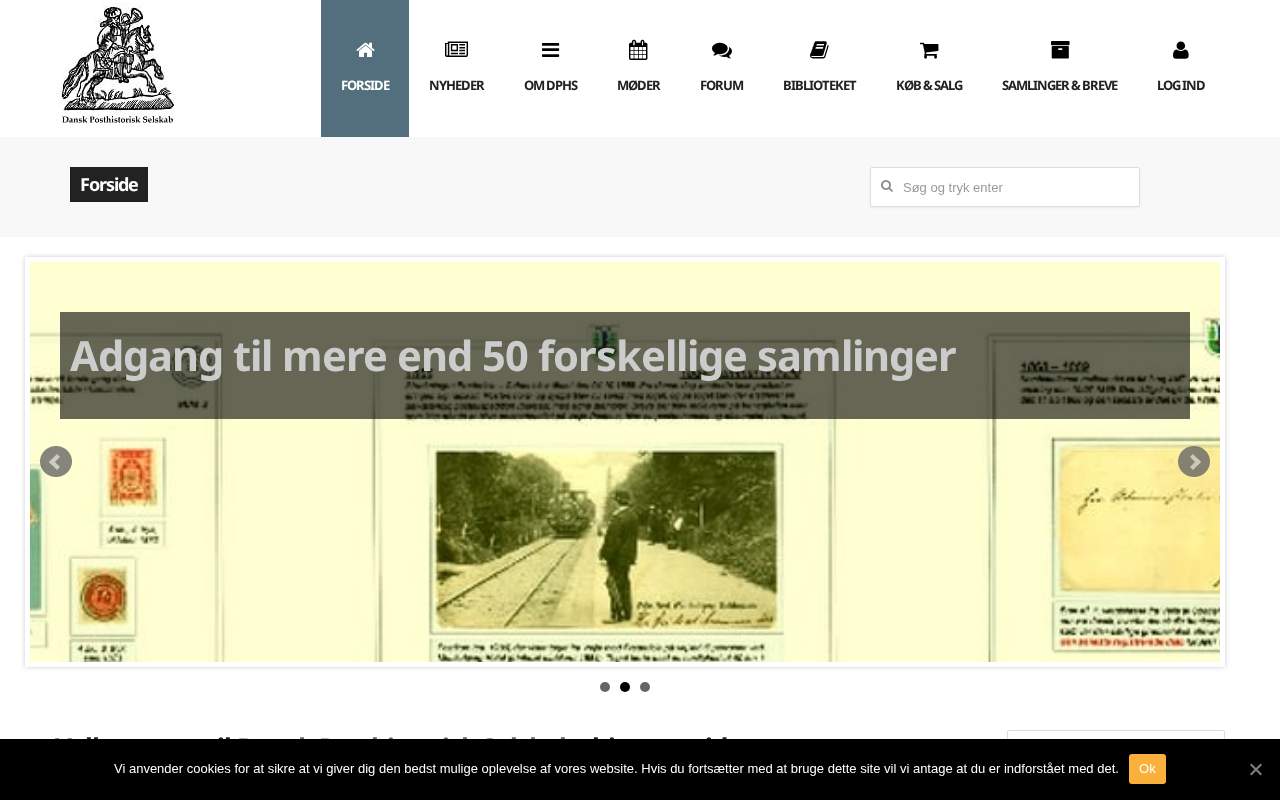Click the user icon above Log ind

(1181, 50)
